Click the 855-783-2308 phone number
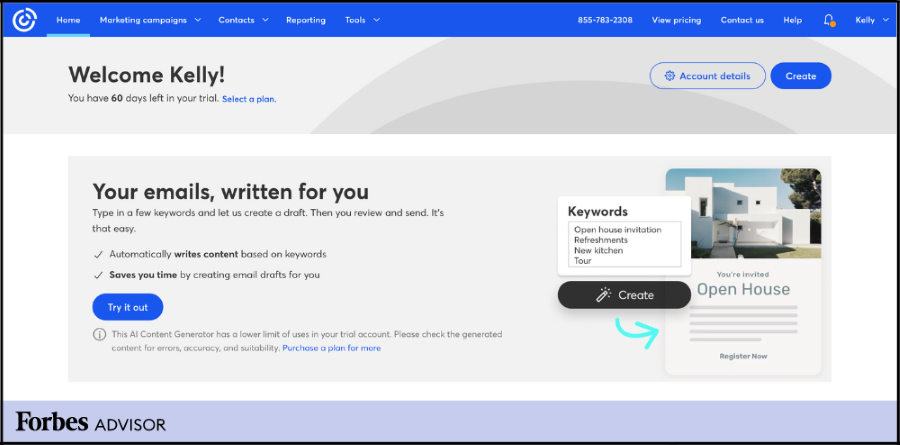This screenshot has height=445, width=900. coord(605,20)
